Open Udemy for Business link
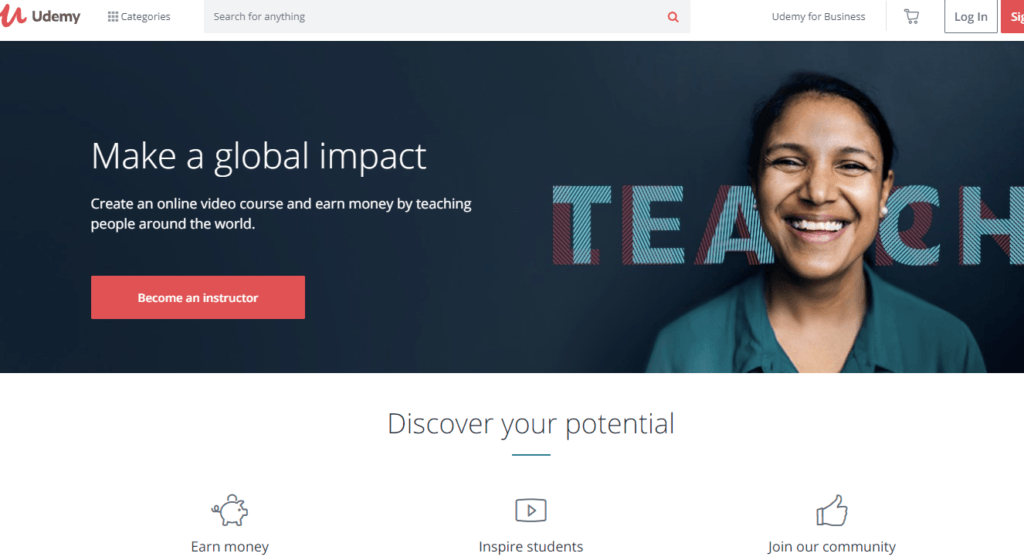This screenshot has height=560, width=1024. coord(818,16)
